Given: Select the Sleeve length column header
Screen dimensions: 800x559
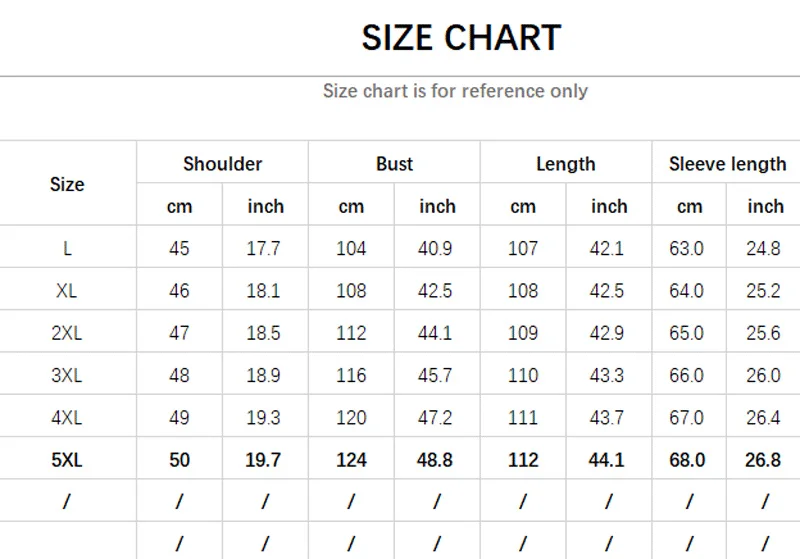Looking at the screenshot, I should click(727, 164).
